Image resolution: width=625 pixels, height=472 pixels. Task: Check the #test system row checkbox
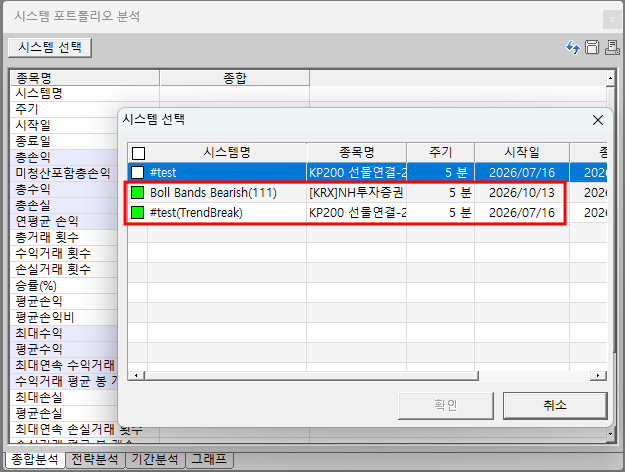[x=138, y=173]
